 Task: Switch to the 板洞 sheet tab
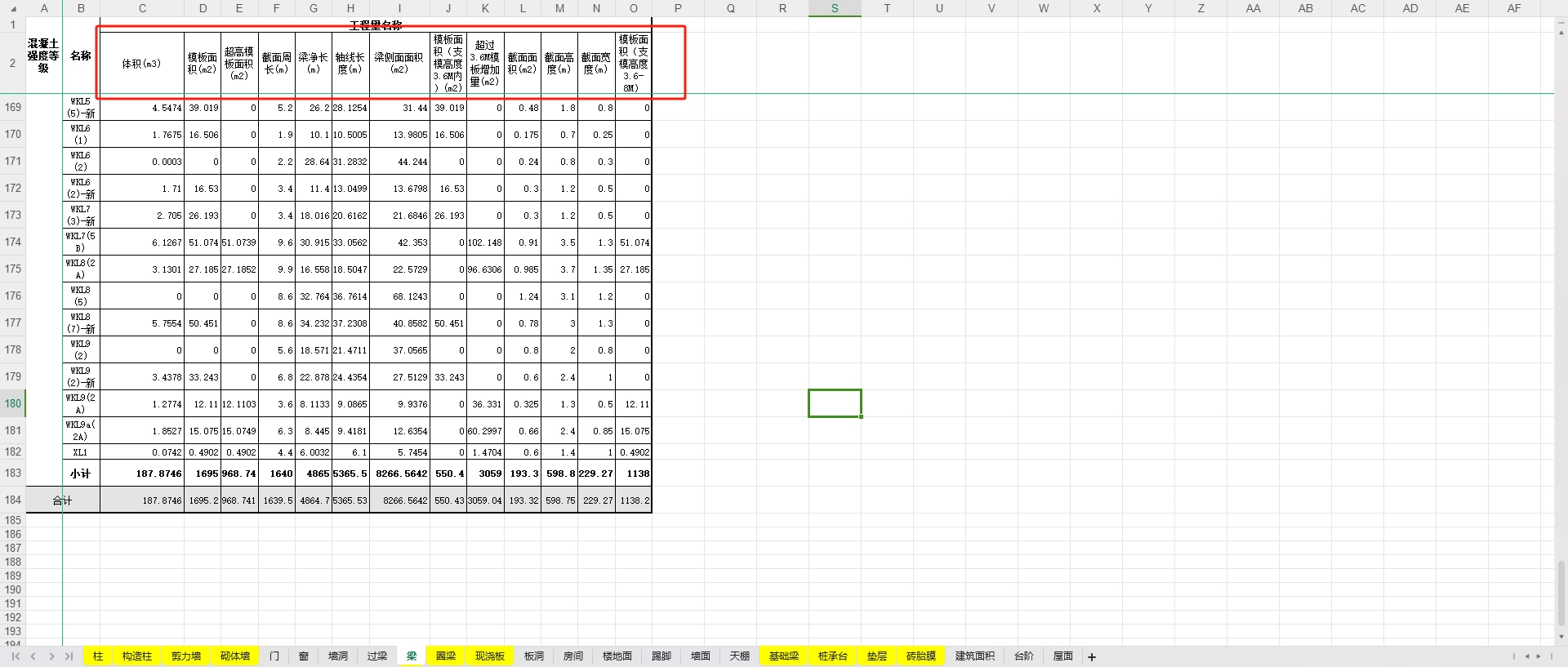tap(534, 656)
